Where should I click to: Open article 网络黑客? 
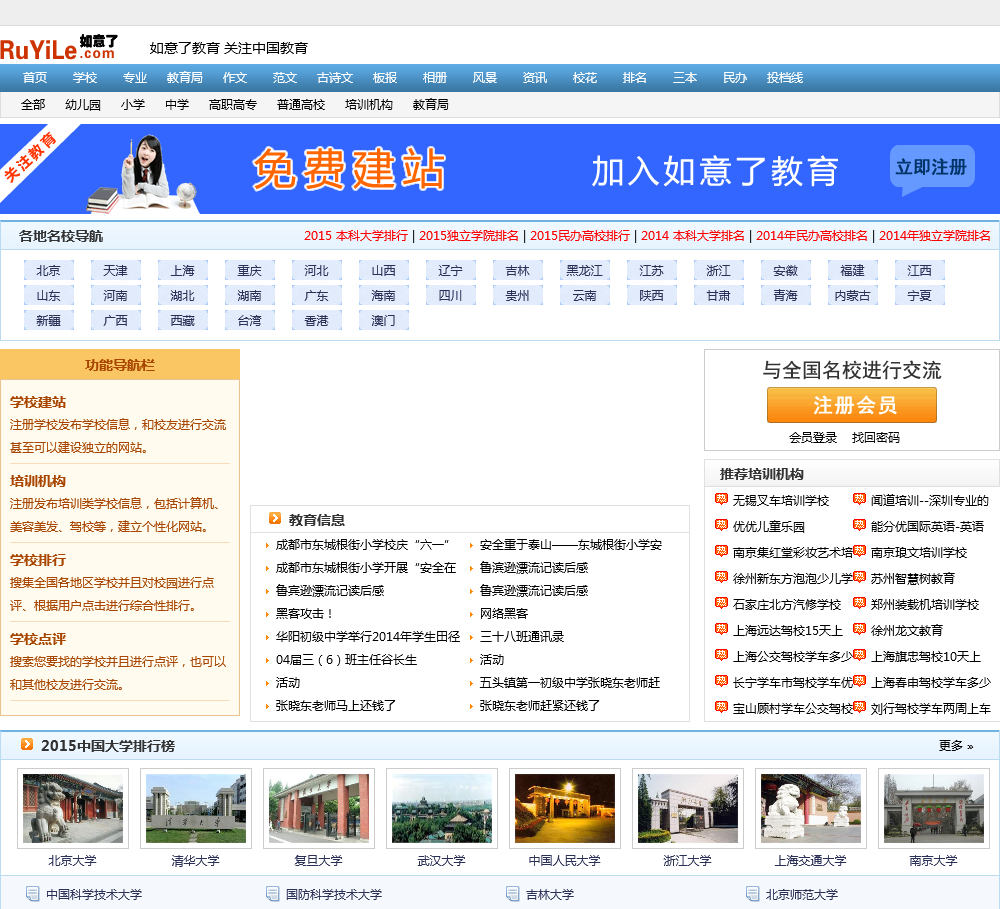click(504, 614)
